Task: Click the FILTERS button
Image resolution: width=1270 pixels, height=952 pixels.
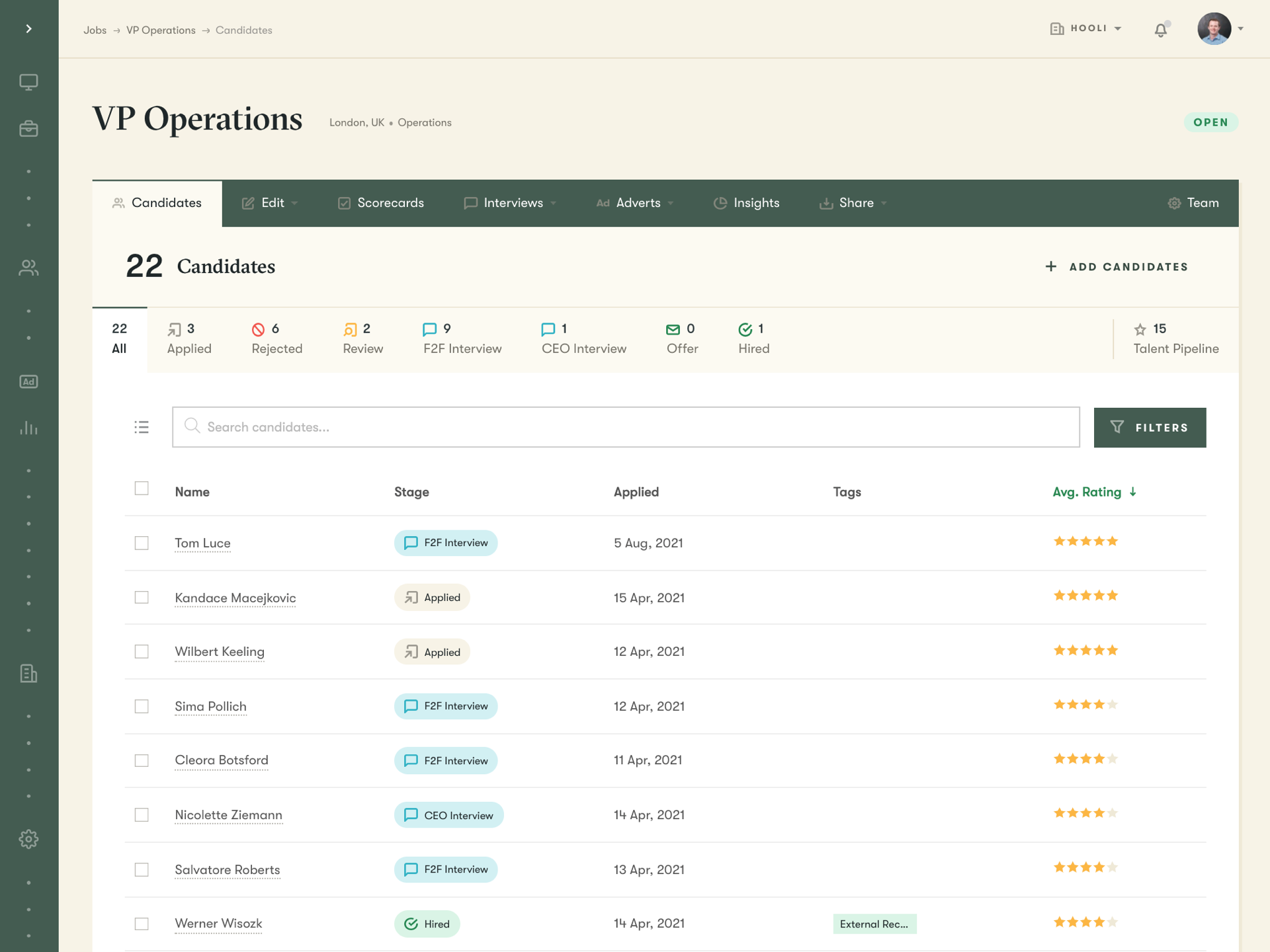Action: click(x=1150, y=428)
